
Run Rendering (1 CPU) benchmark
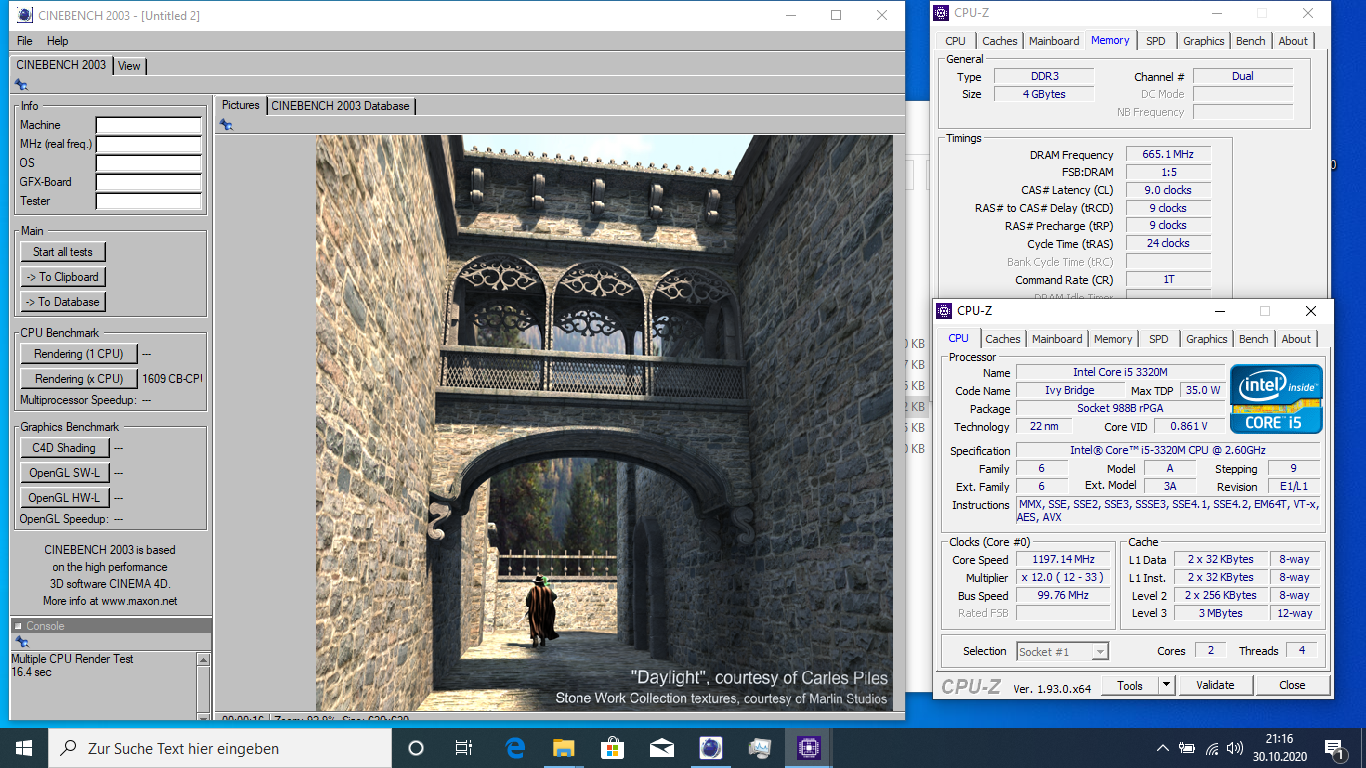point(79,354)
